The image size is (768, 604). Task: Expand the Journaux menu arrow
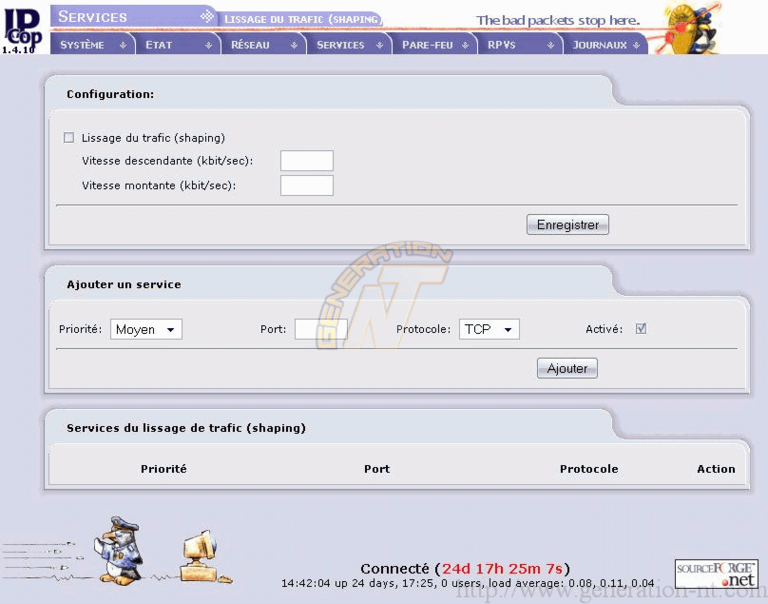(636, 45)
